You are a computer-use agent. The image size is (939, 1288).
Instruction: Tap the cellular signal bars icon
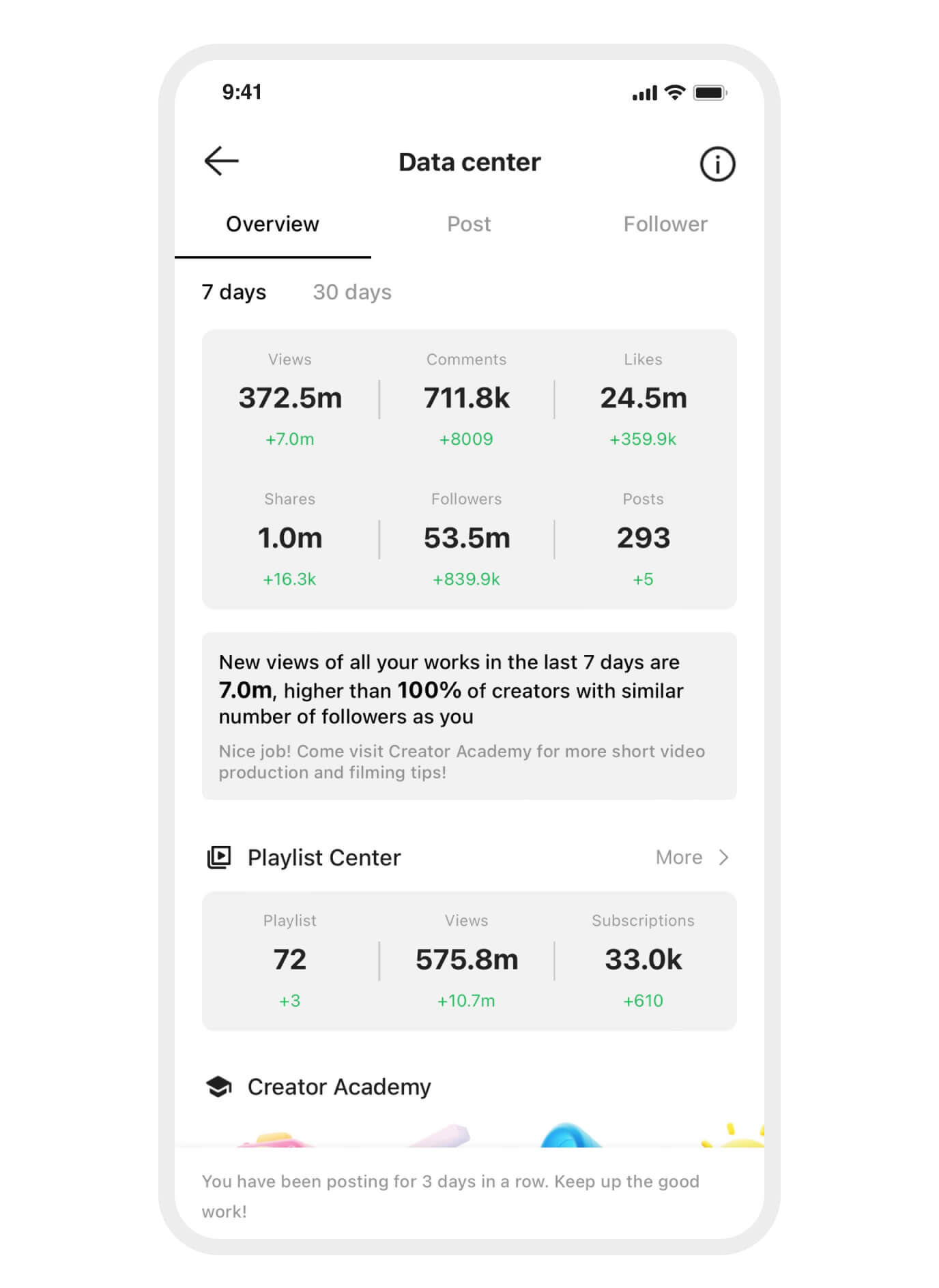[644, 93]
